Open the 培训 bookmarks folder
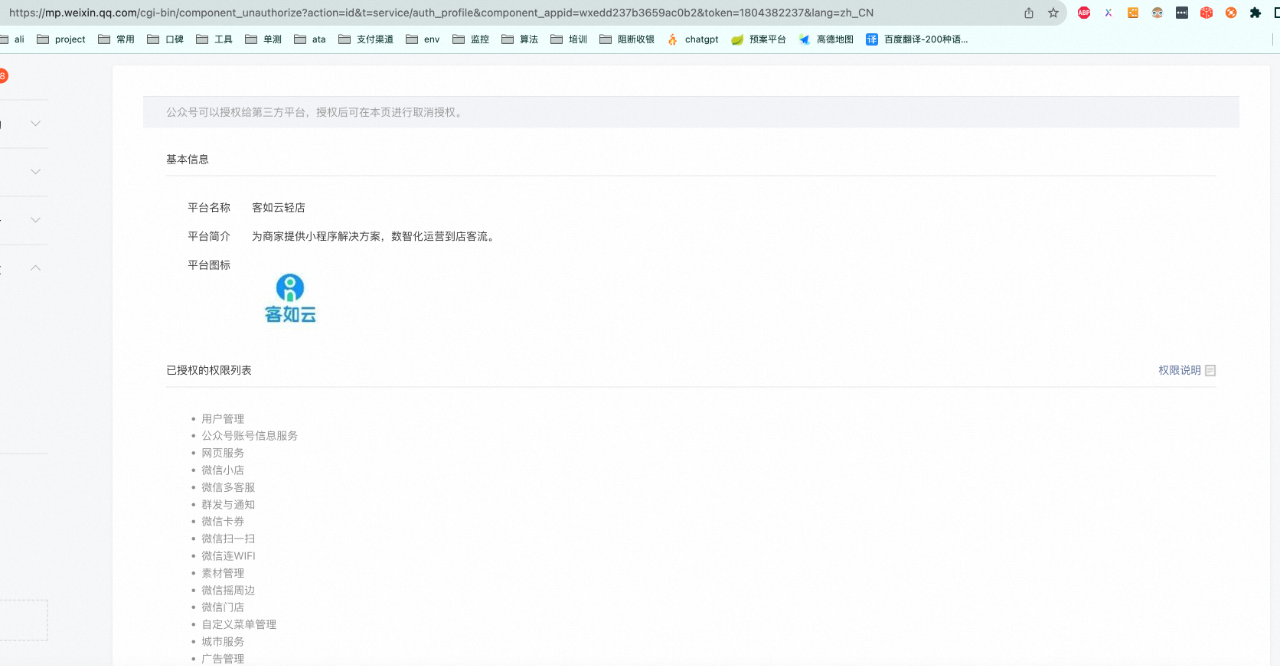 (x=569, y=40)
